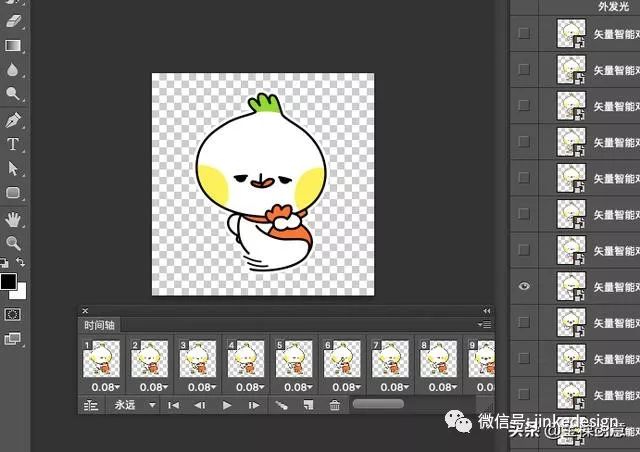Jump to the first frame
The width and height of the screenshot is (640, 452).
point(173,405)
